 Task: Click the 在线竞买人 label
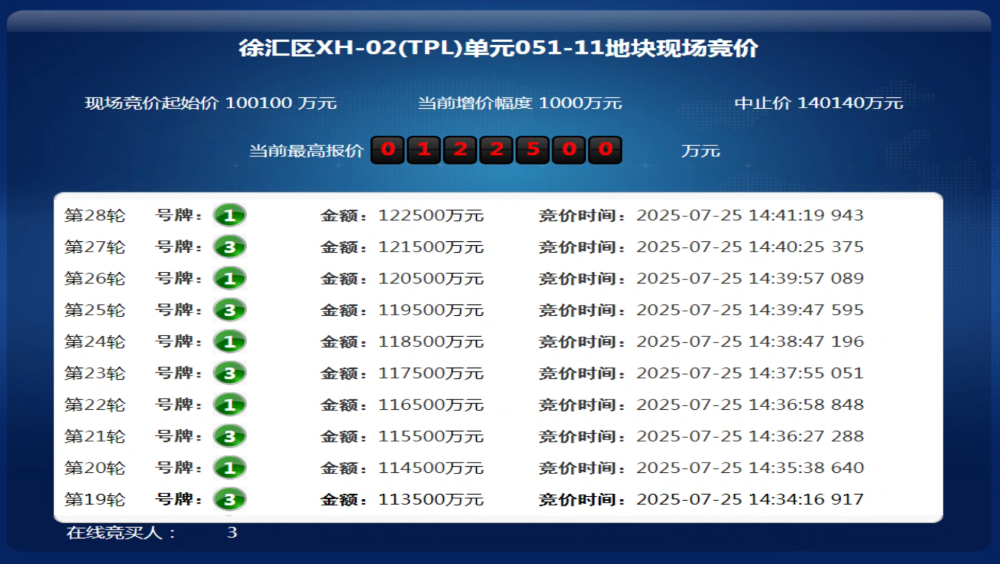[121, 532]
